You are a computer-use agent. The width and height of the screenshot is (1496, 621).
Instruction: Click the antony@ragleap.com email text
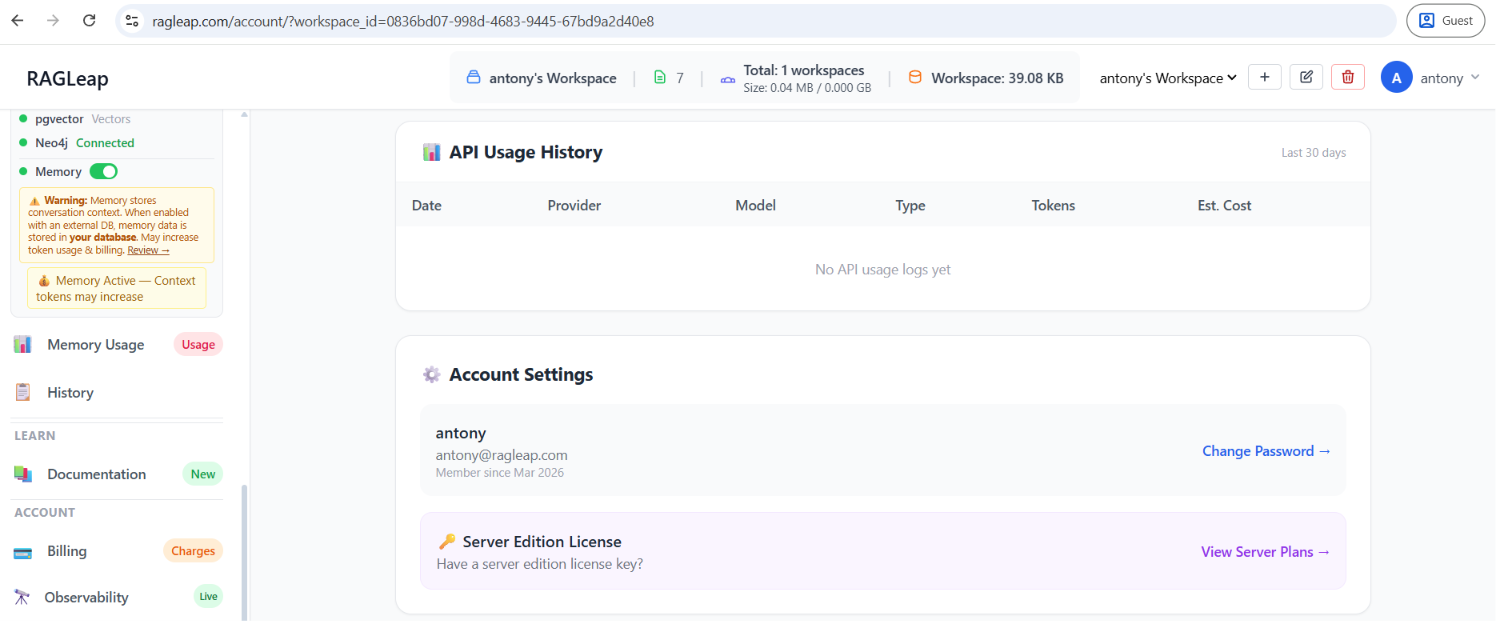[x=502, y=455]
